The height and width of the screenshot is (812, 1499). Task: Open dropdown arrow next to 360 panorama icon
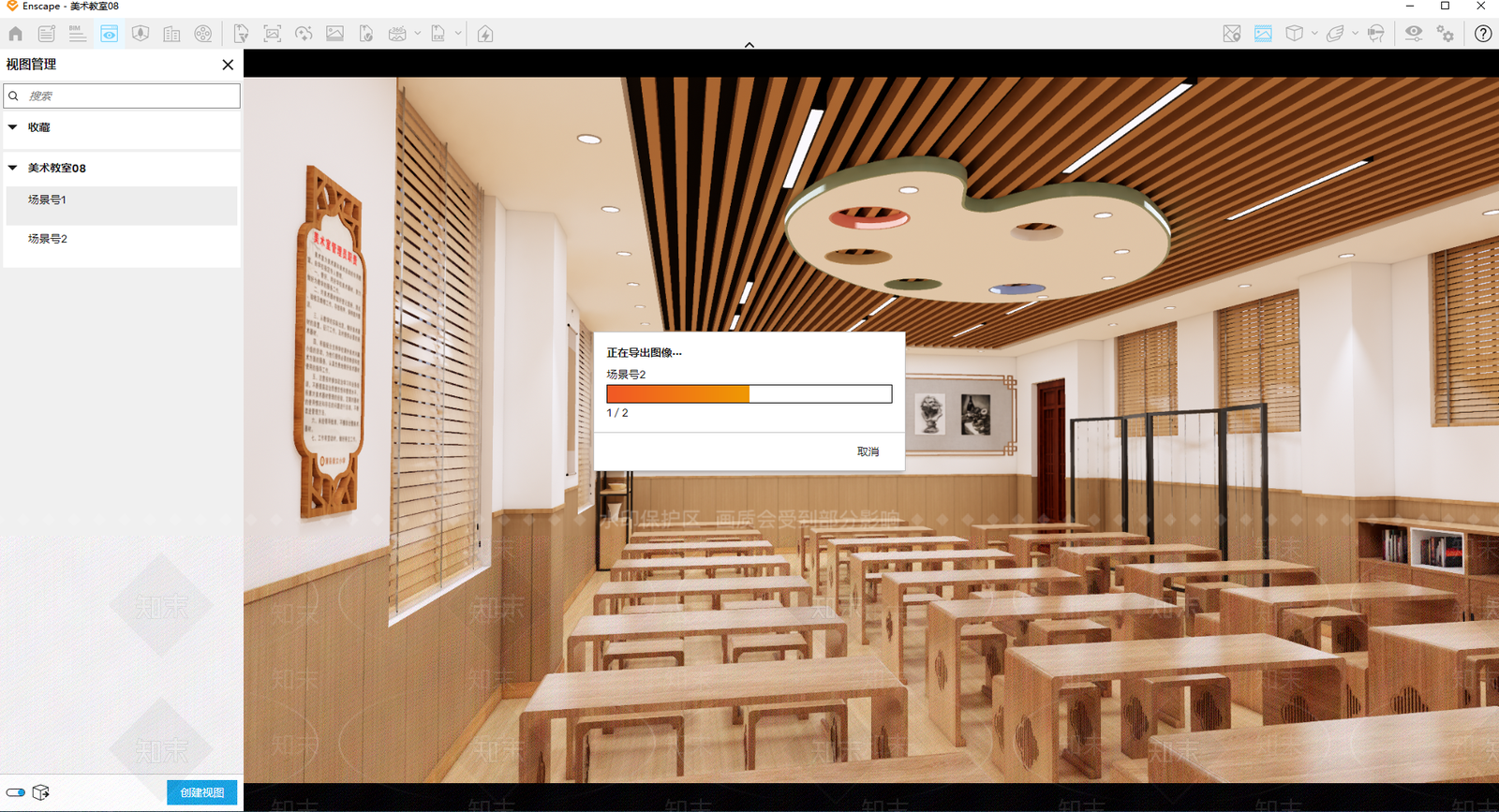coord(417,34)
